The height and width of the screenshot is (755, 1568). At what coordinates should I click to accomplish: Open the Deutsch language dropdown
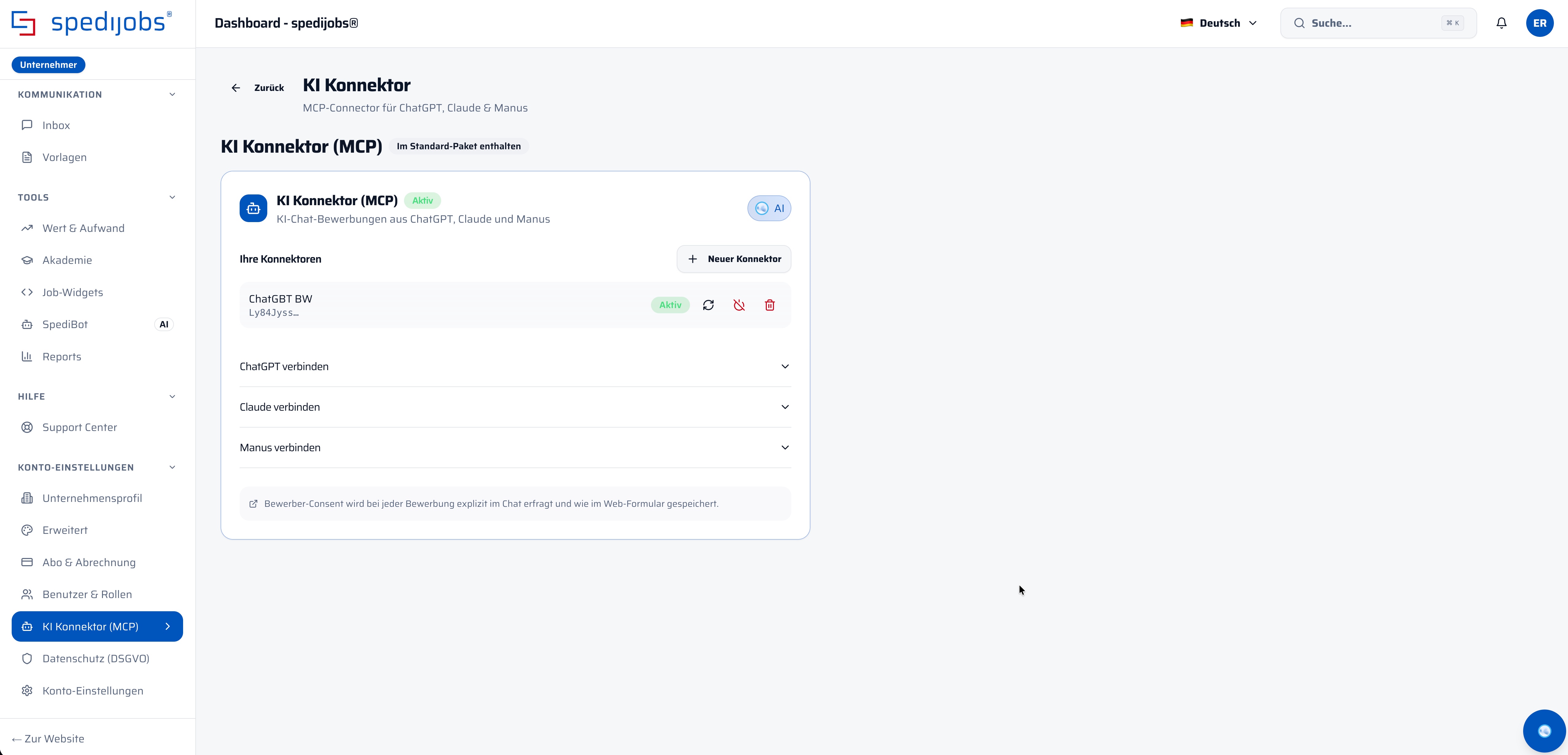click(1219, 23)
